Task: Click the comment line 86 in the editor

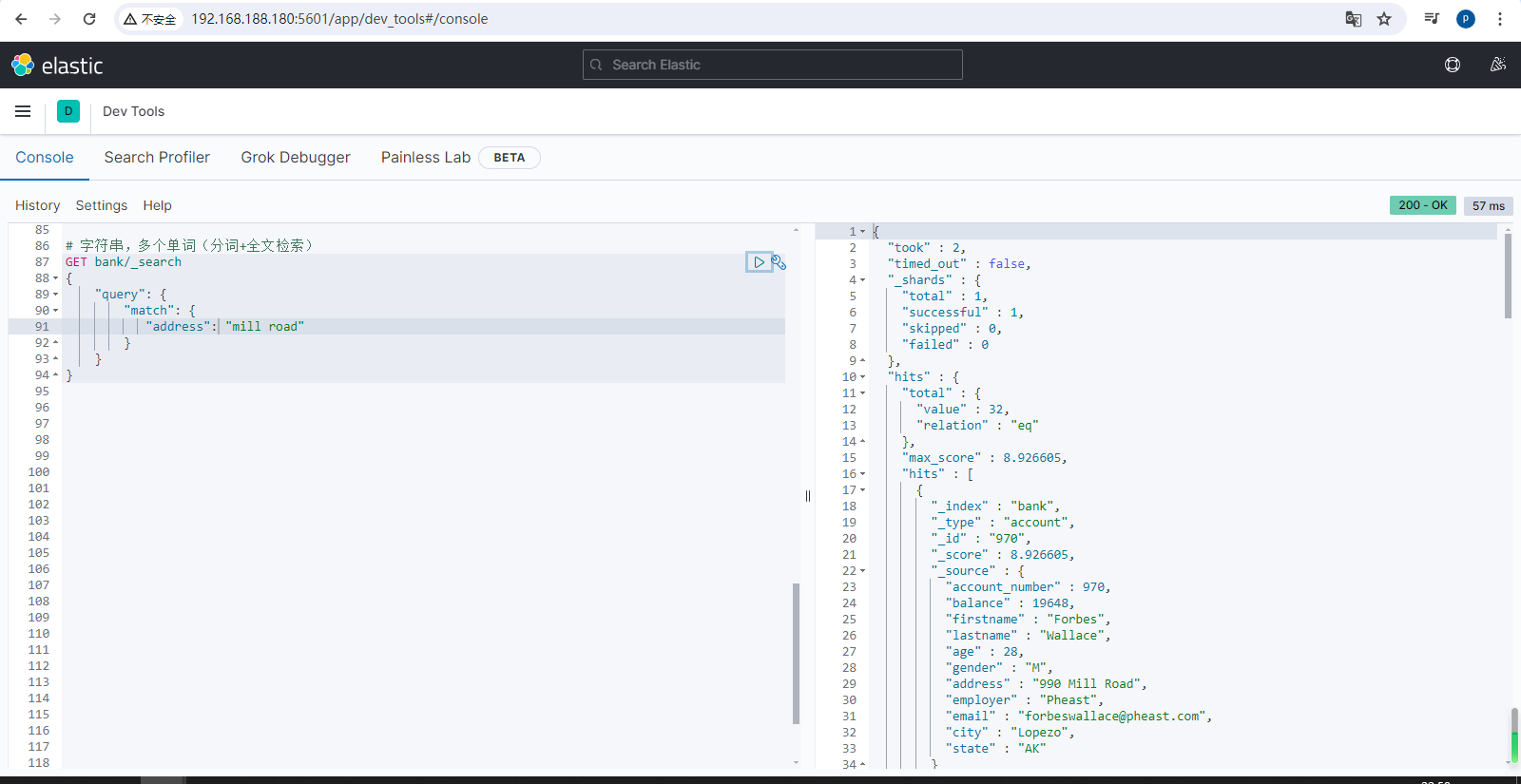Action: click(189, 246)
